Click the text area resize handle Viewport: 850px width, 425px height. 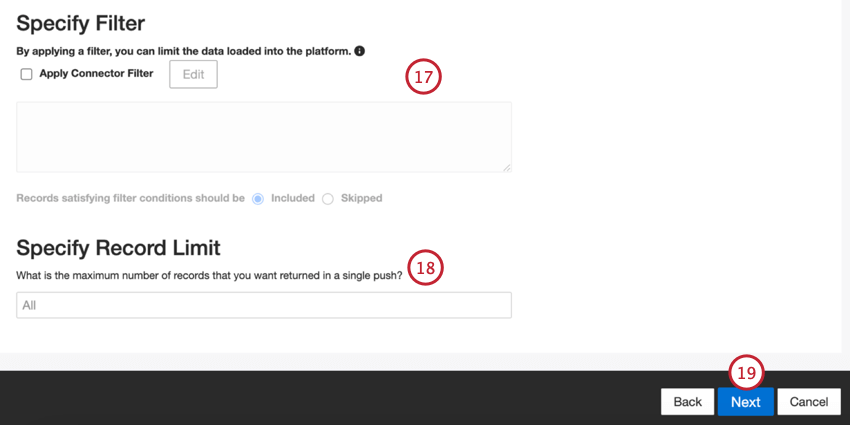(507, 168)
